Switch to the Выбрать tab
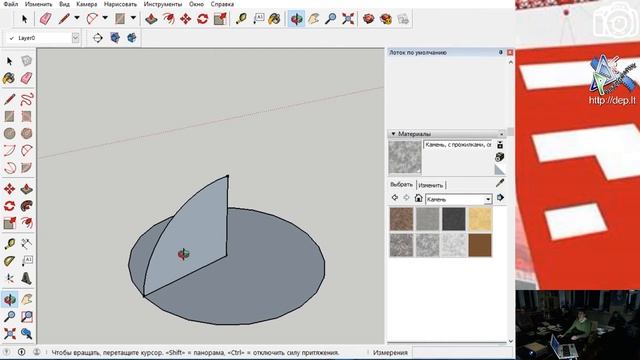This screenshot has width=640, height=360. point(401,184)
